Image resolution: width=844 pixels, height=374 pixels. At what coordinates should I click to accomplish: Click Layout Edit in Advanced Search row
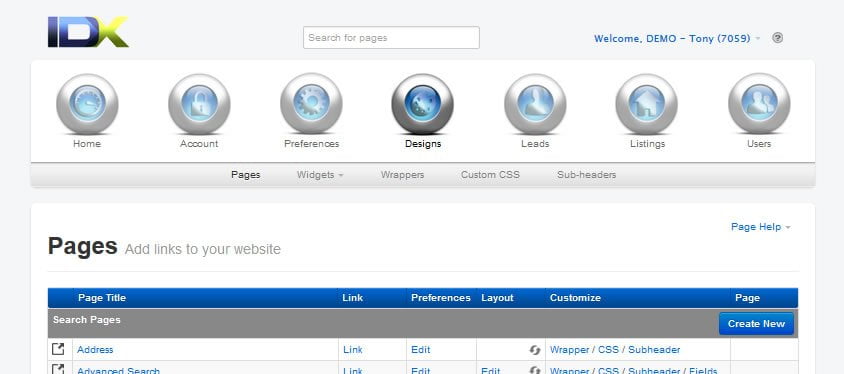coord(490,370)
